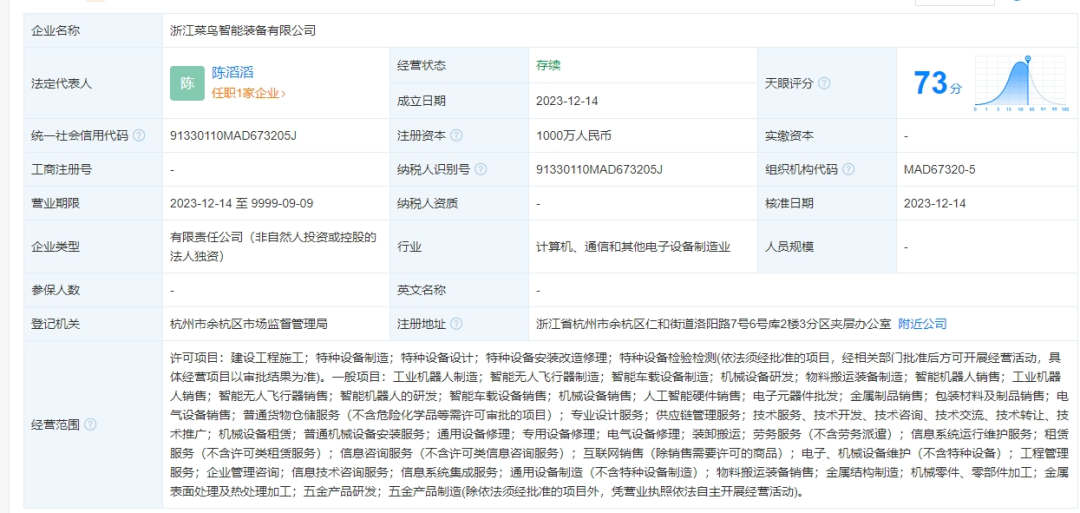This screenshot has width=1080, height=513.
Task: Click the 企业类型 value 有限责任公司
Action: 273,247
